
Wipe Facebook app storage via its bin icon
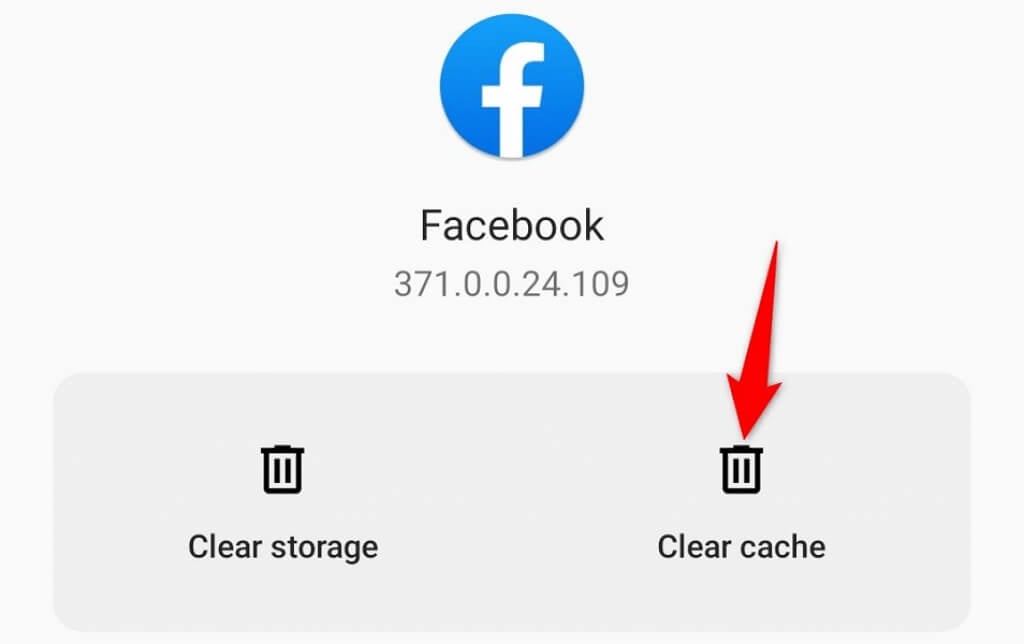[x=282, y=469]
